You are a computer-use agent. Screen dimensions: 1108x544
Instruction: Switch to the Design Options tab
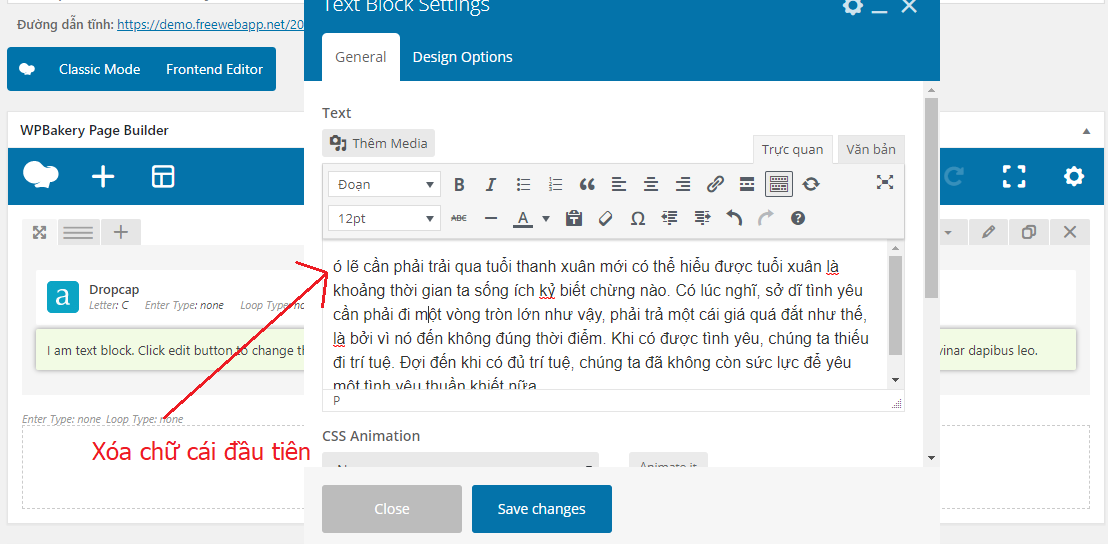(x=462, y=57)
